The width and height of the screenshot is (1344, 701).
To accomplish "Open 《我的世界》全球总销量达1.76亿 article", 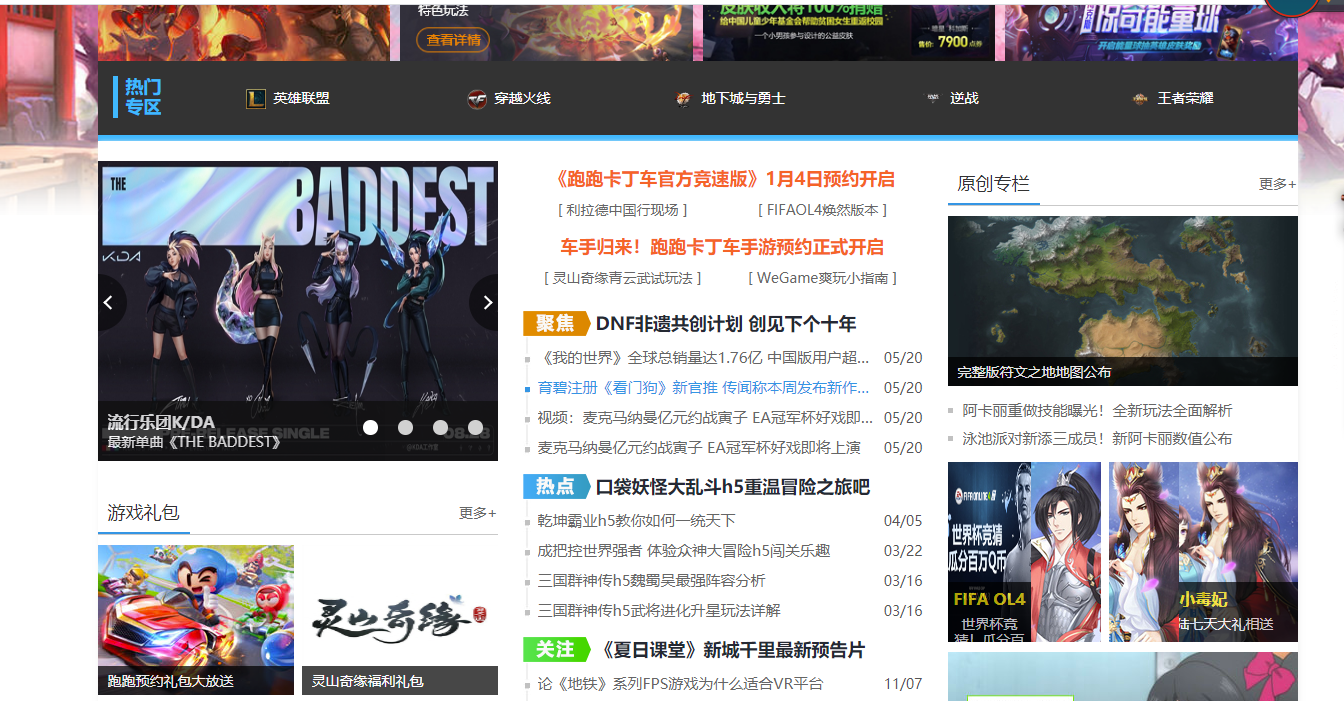I will (704, 358).
